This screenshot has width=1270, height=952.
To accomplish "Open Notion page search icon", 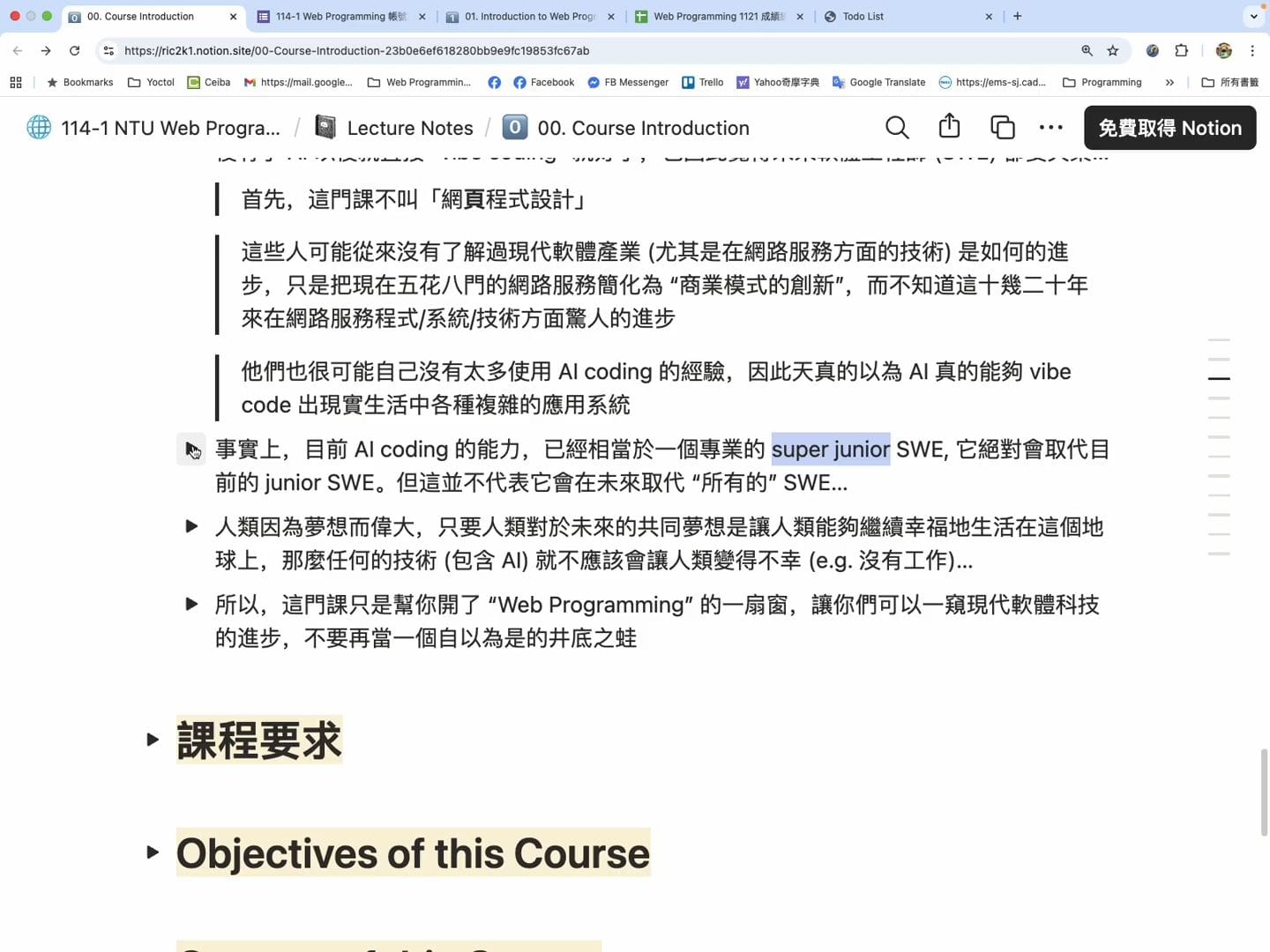I will click(x=897, y=127).
